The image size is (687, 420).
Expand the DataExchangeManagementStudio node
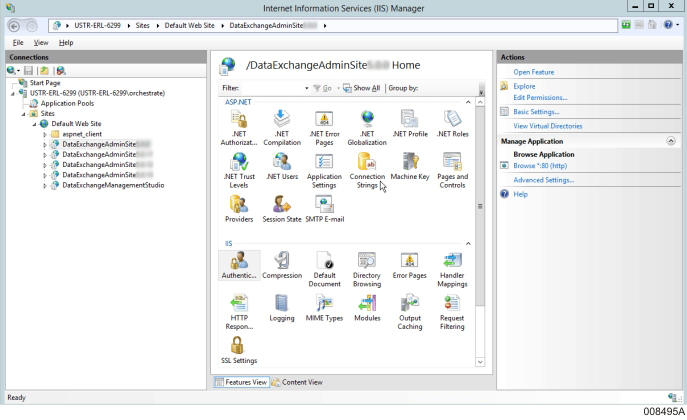coord(45,186)
